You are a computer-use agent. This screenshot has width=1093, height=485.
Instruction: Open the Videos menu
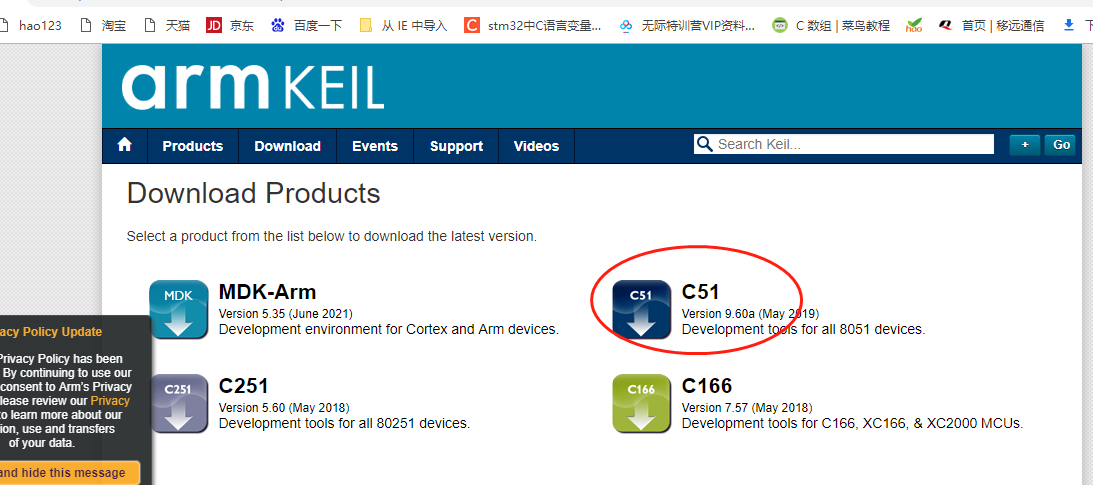536,146
